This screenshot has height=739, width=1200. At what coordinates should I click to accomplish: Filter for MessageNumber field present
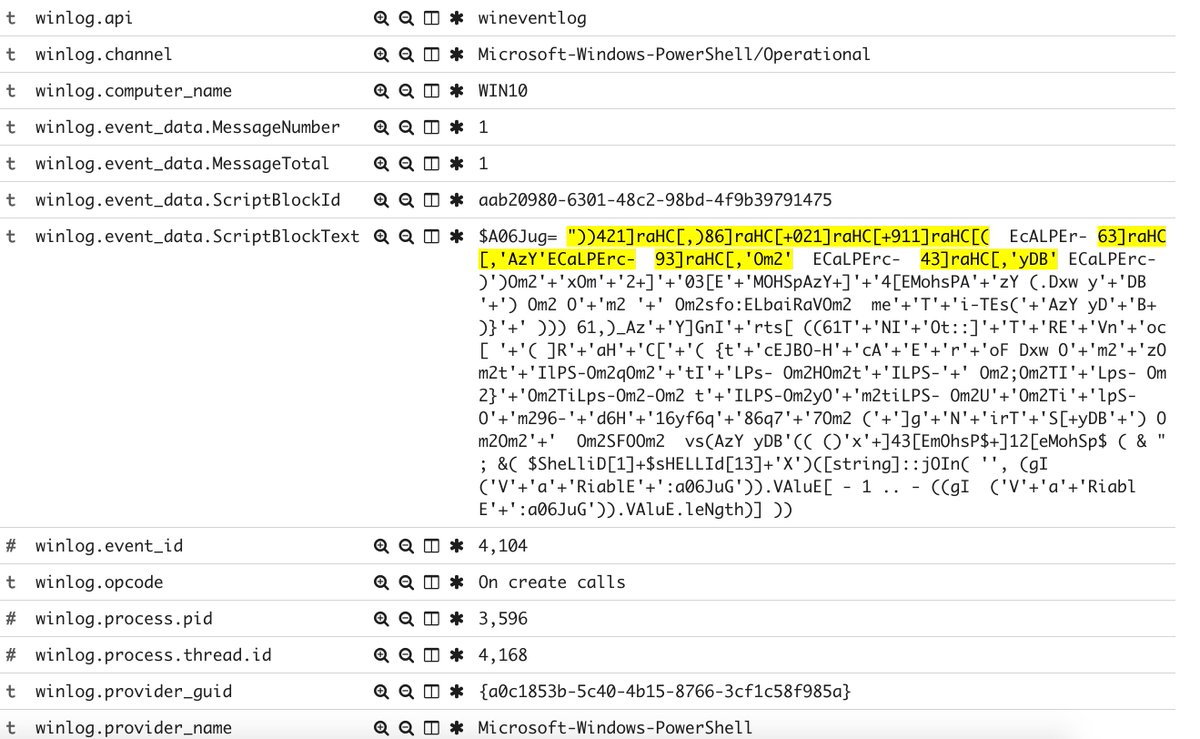click(x=457, y=127)
